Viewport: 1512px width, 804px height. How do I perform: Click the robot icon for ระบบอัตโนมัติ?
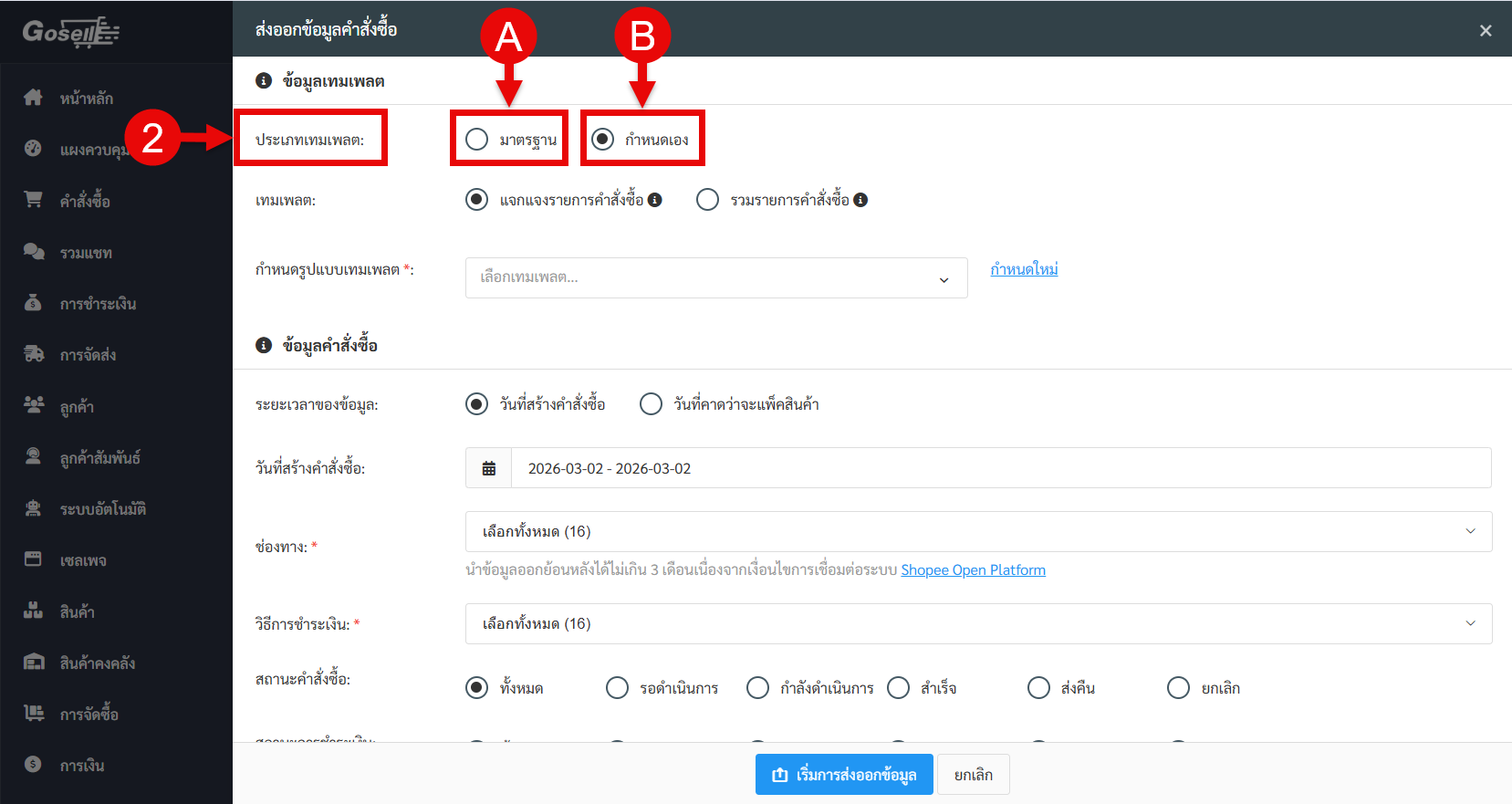pyautogui.click(x=33, y=508)
